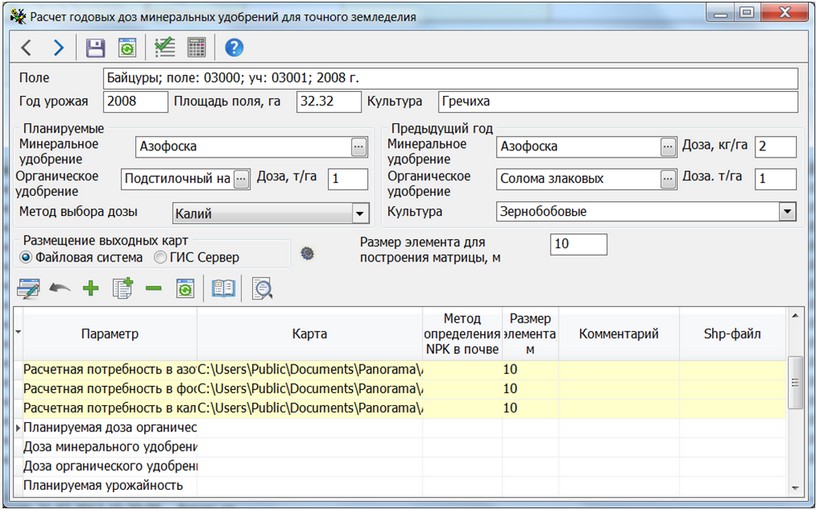The width and height of the screenshot is (817, 510).
Task: Add a row with green plus icon
Action: (91, 289)
